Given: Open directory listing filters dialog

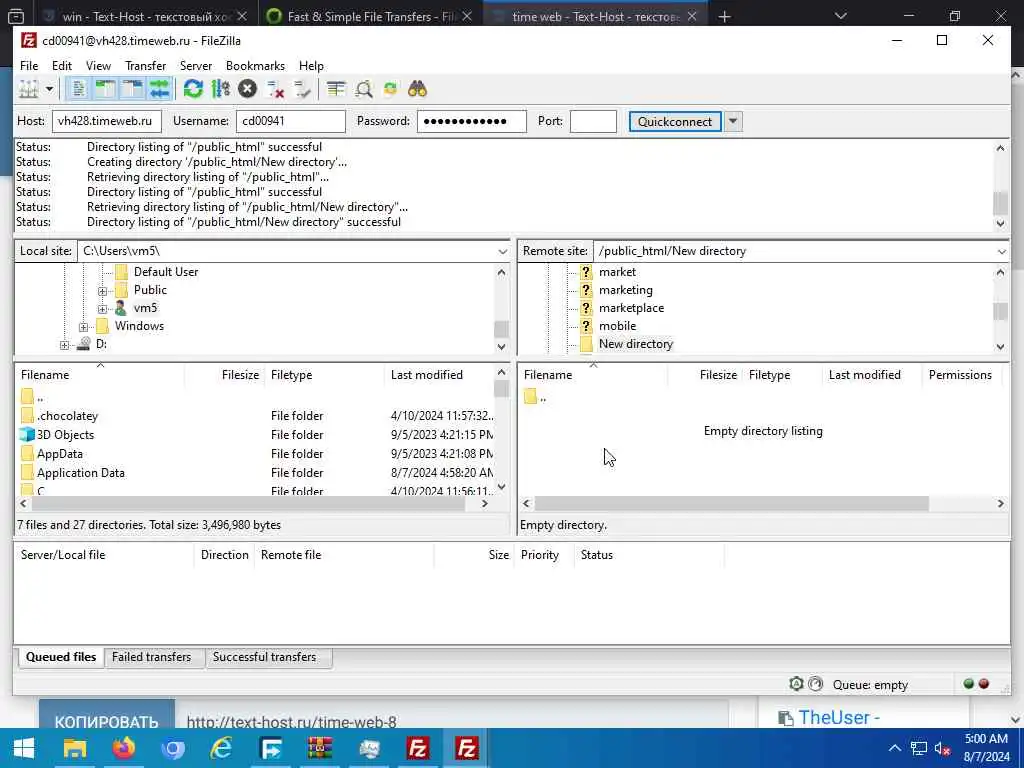Looking at the screenshot, I should click(336, 89).
